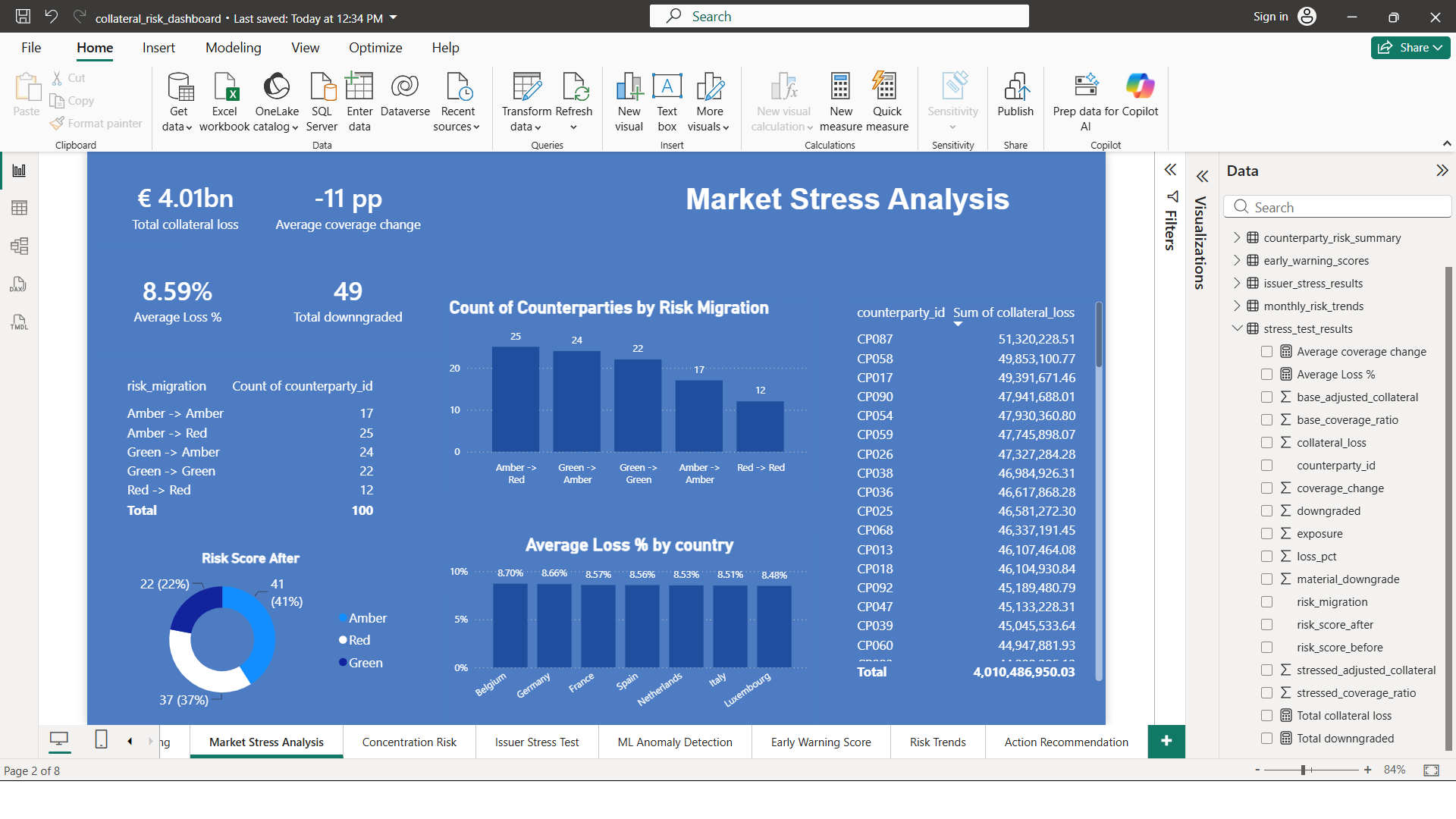Expand early_warning_scores table
Image resolution: width=1456 pixels, height=819 pixels.
click(1237, 260)
